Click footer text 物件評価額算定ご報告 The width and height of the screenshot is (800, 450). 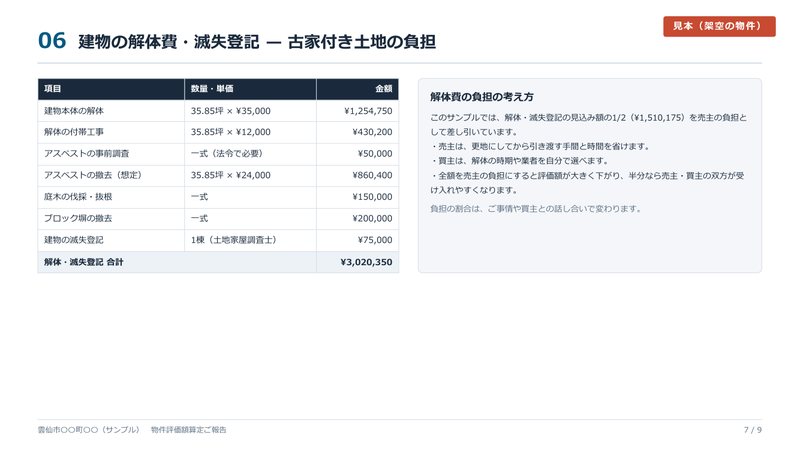pos(189,430)
